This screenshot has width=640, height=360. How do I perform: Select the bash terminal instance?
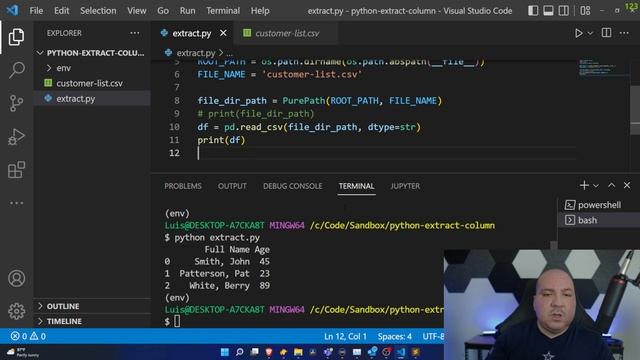599,220
